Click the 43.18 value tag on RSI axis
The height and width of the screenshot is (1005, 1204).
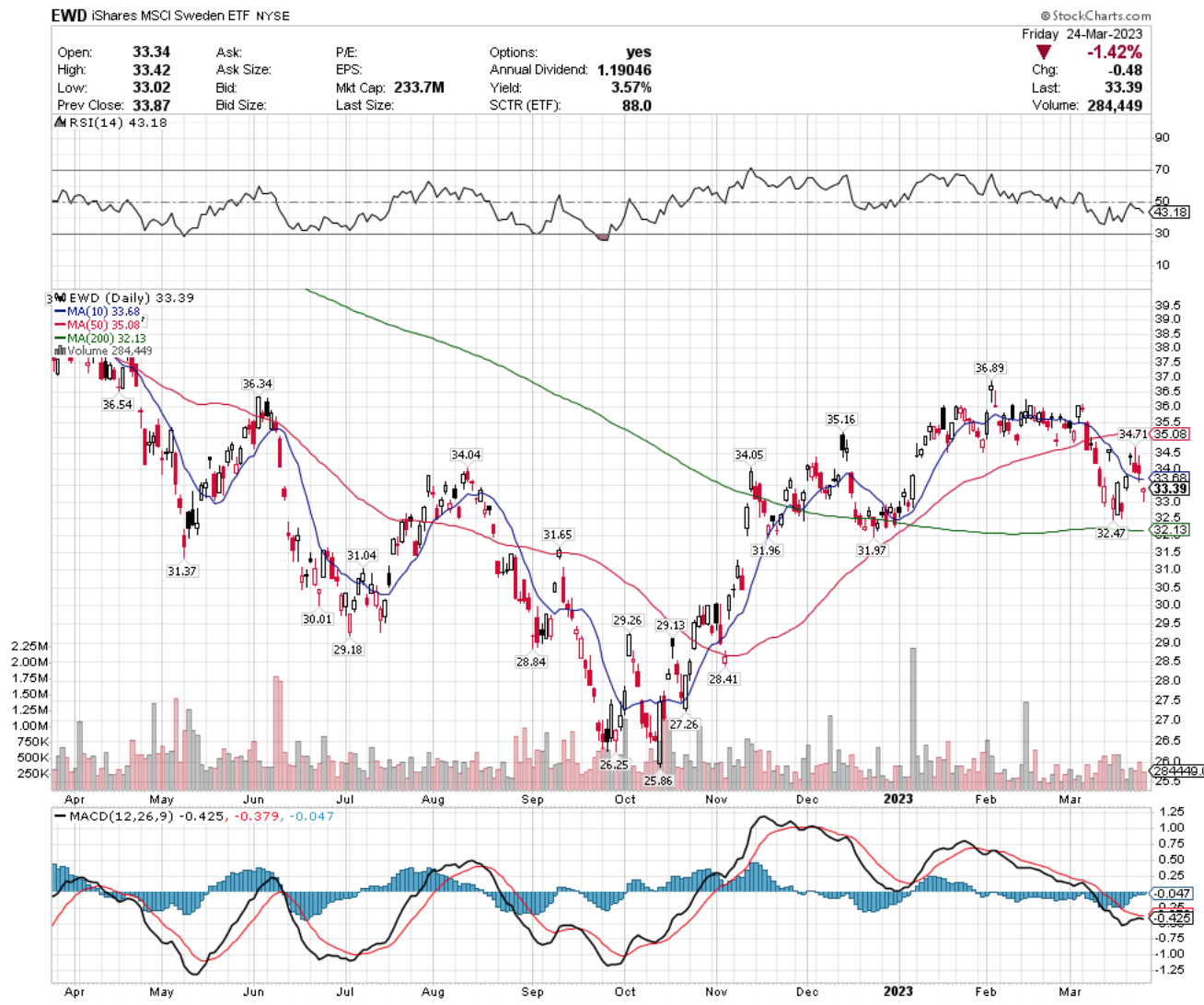coord(1171,212)
